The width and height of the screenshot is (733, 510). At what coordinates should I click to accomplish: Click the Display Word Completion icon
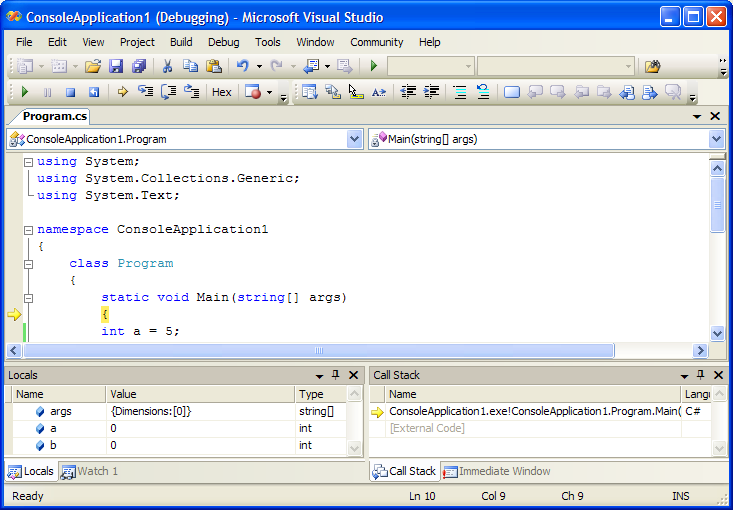pyautogui.click(x=379, y=93)
